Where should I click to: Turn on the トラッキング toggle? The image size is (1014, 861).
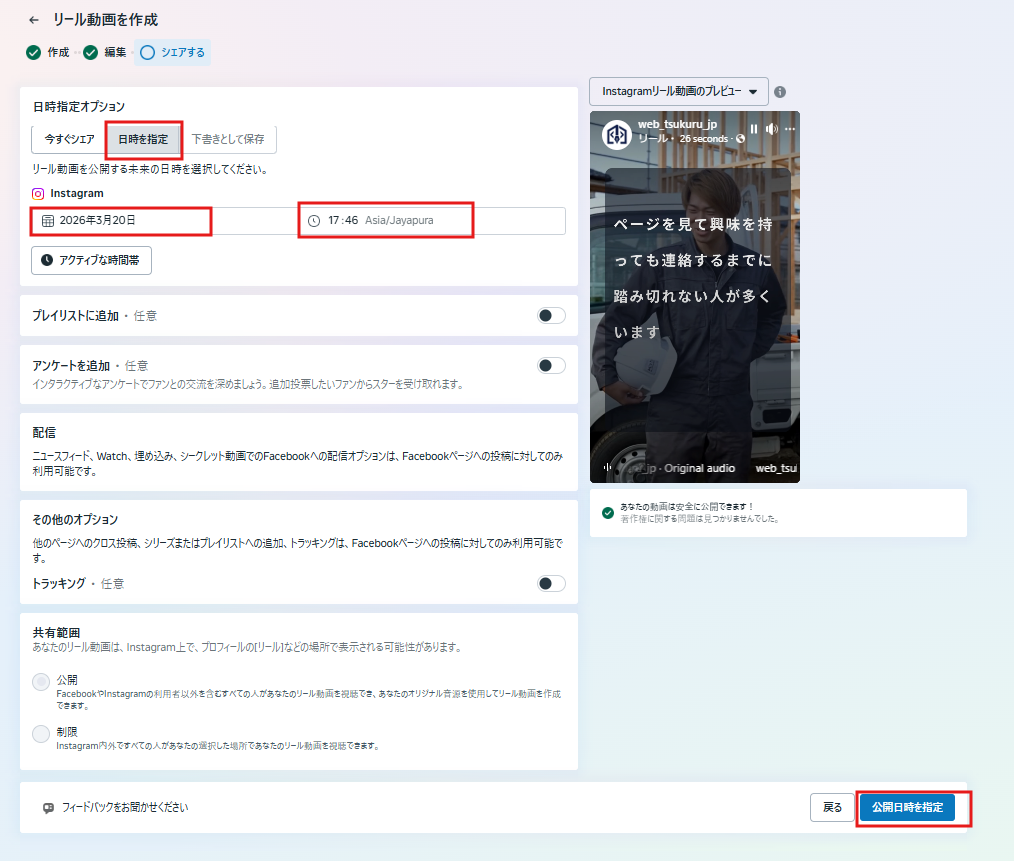point(551,584)
